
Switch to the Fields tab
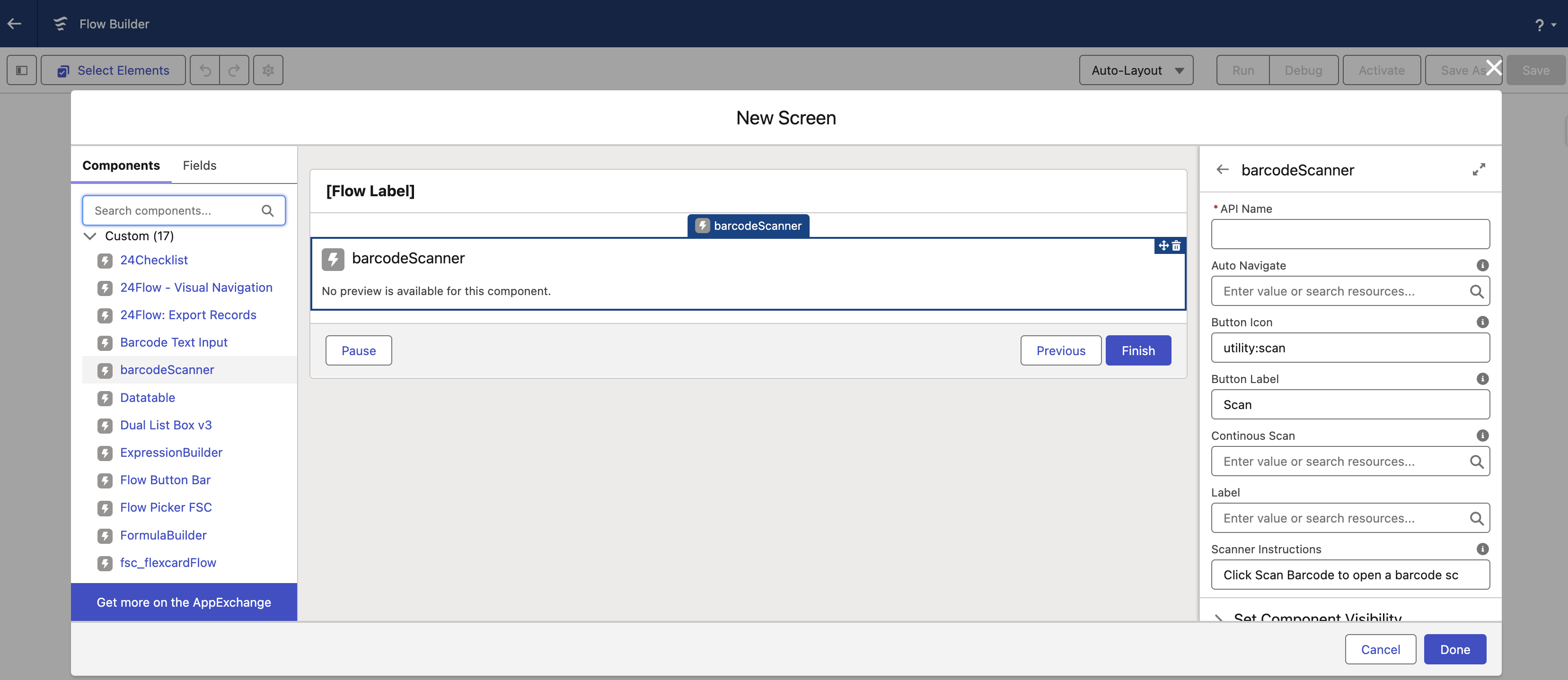pos(199,166)
